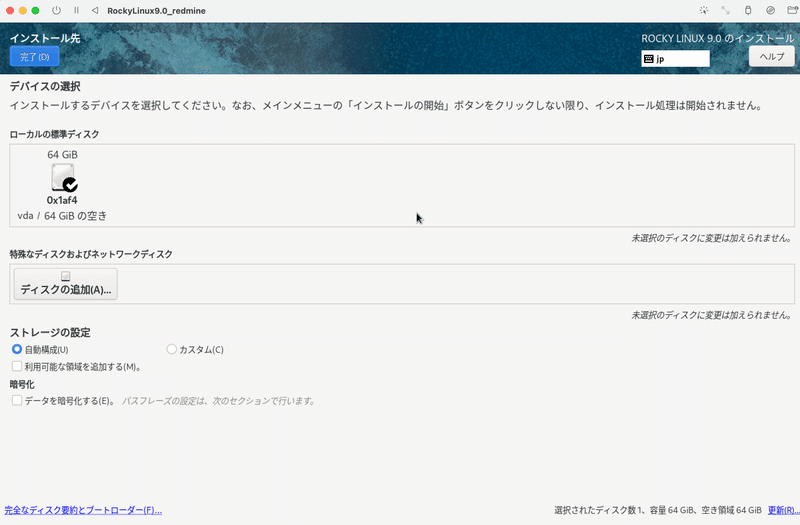Click the keyboard icon beside jp layout
Image resolution: width=800 pixels, height=525 pixels.
tap(648, 59)
